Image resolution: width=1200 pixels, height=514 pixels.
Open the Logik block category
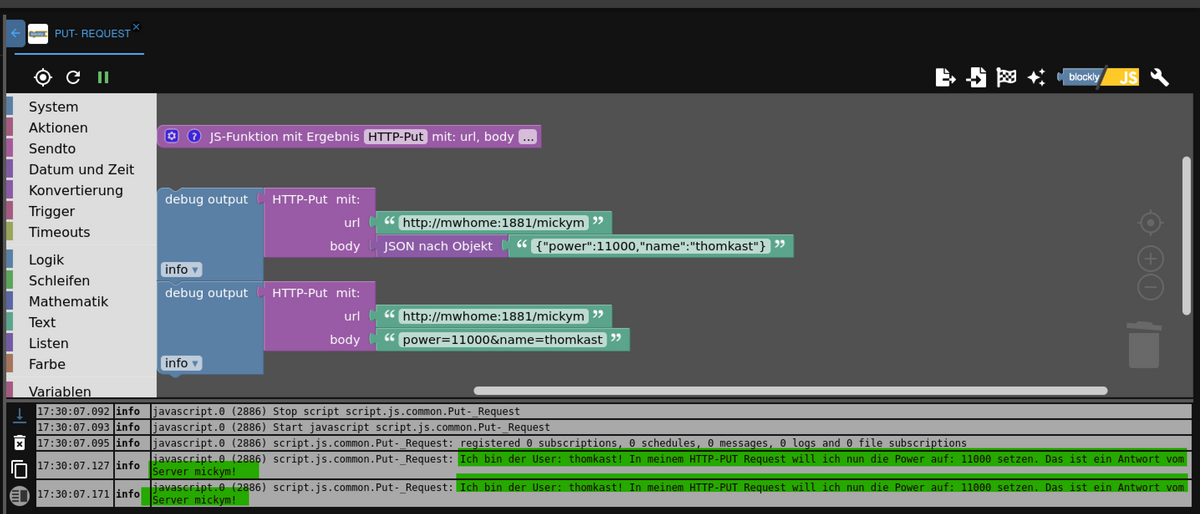point(46,260)
